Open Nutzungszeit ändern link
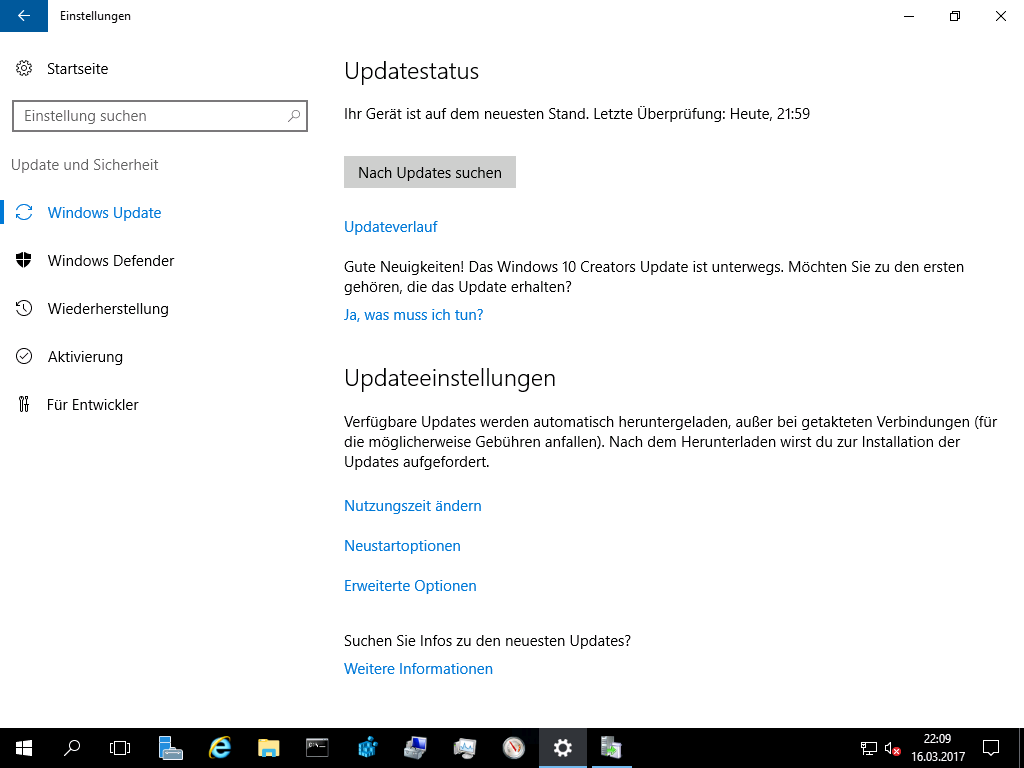Viewport: 1024px width, 768px height. click(413, 506)
